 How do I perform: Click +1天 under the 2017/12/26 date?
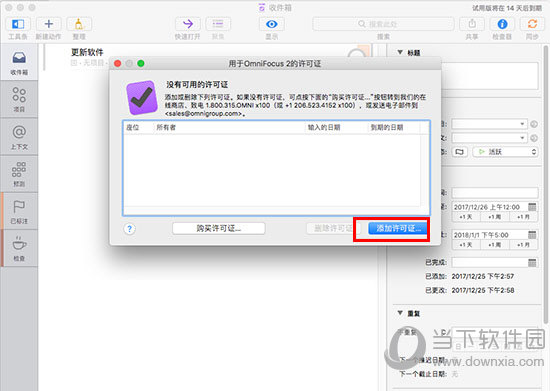tap(466, 217)
